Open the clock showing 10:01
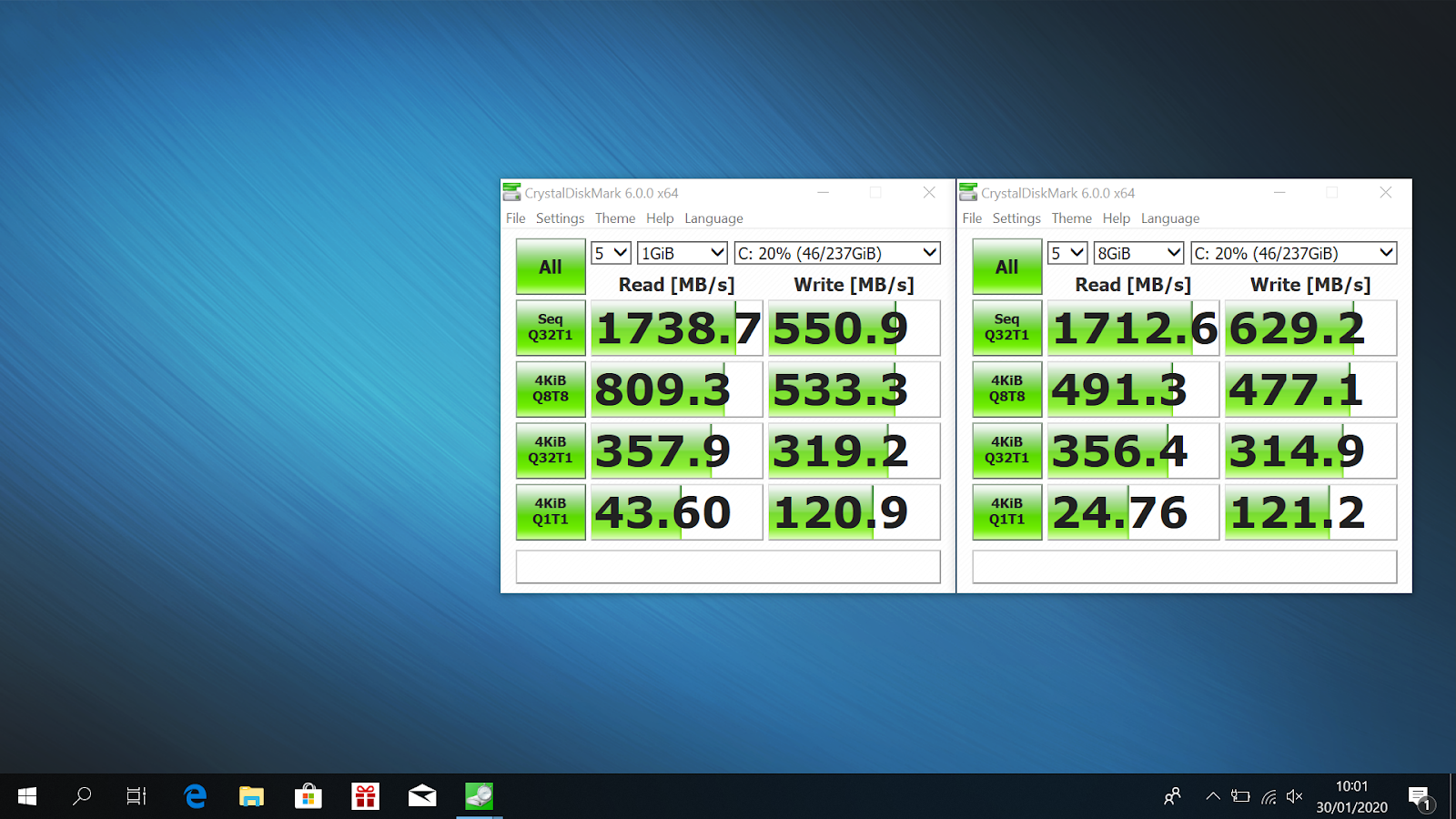Viewport: 1456px width, 819px height. (x=1351, y=786)
